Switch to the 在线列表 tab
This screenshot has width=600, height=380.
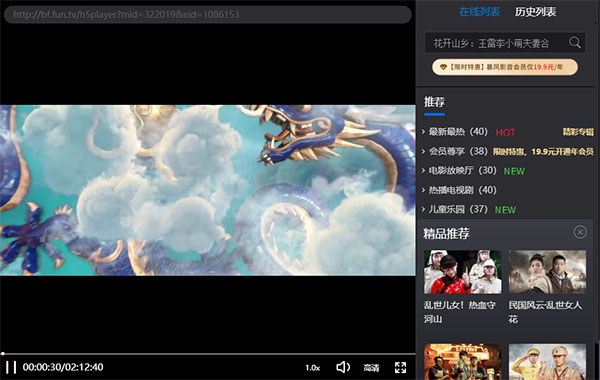point(479,12)
